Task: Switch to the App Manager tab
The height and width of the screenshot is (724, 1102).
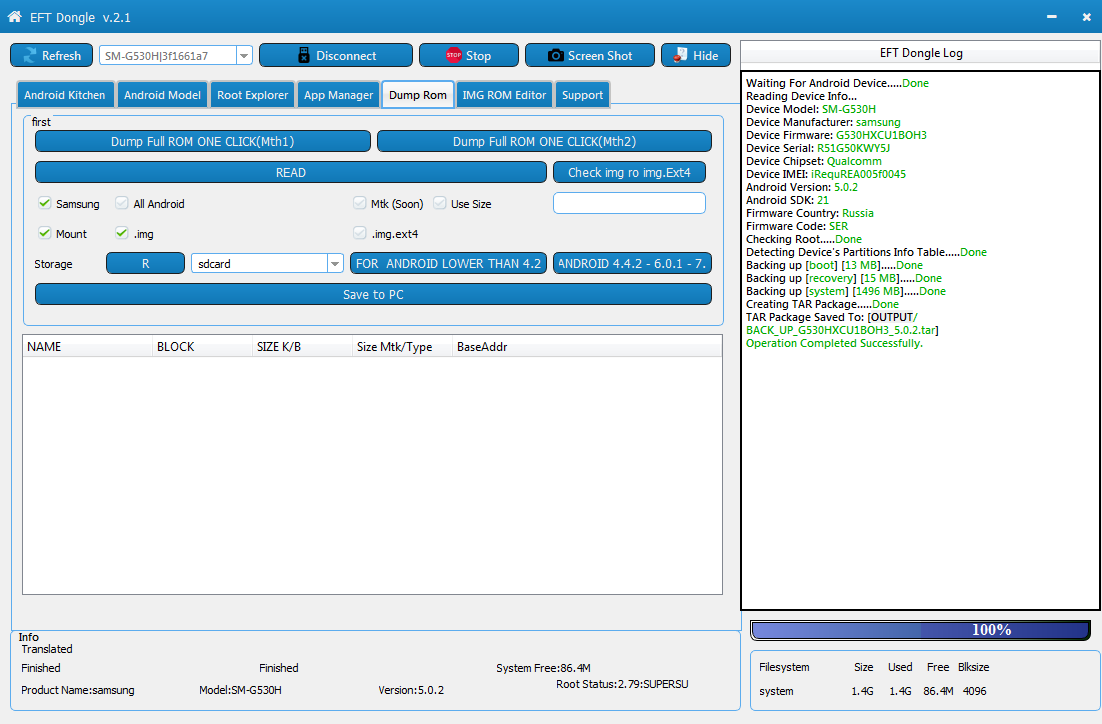Action: (338, 95)
